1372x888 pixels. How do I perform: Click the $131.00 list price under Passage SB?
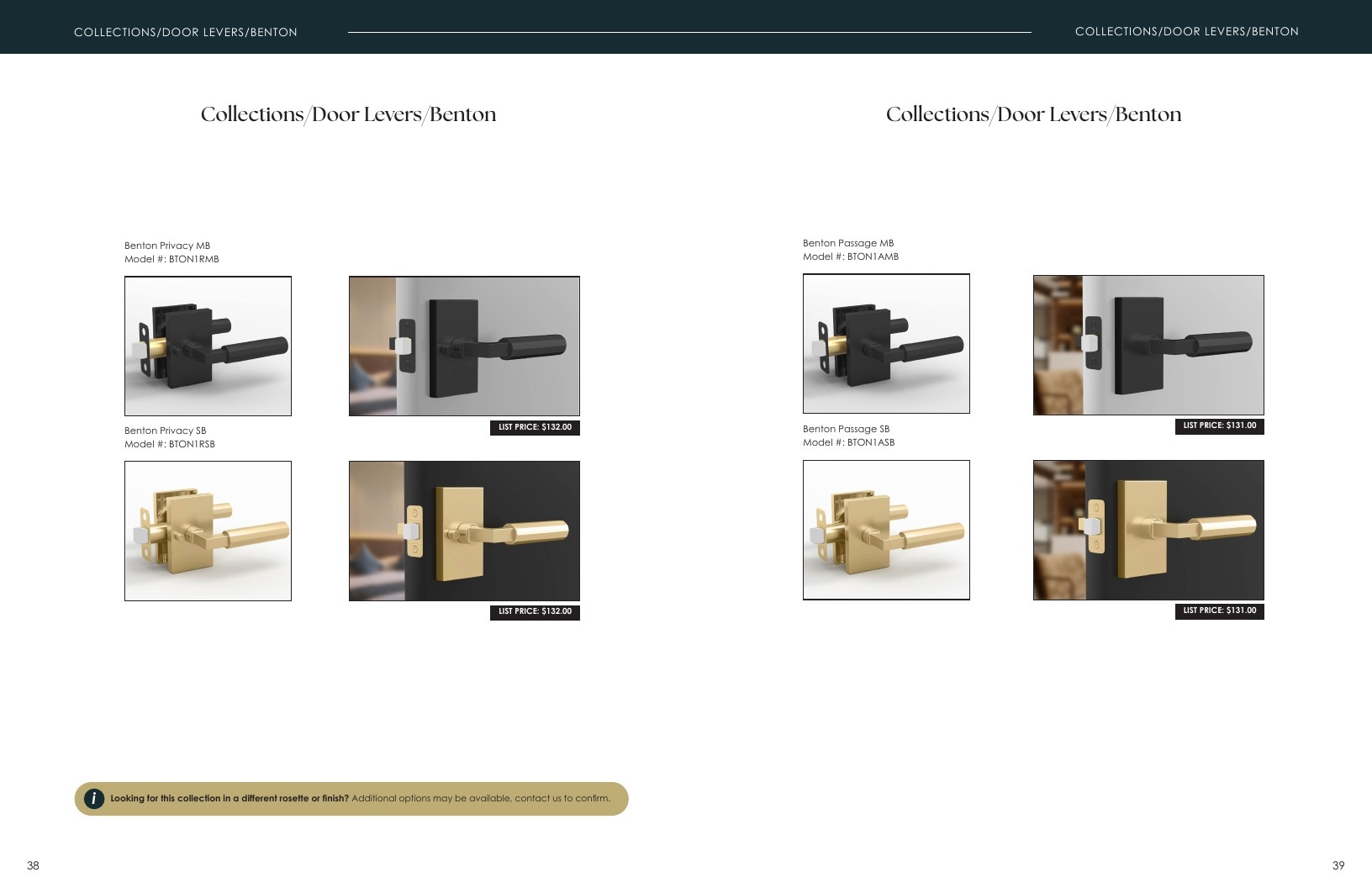(x=1219, y=610)
